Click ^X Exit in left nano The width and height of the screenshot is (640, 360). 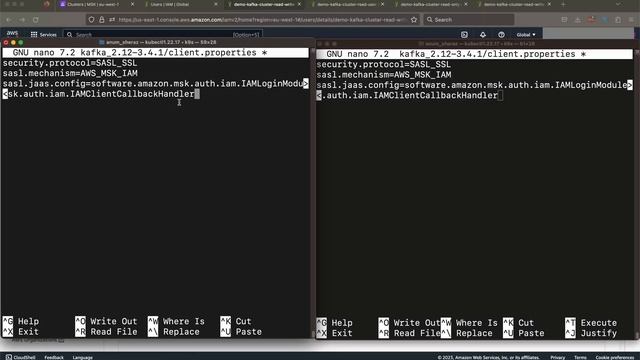pos(21,332)
